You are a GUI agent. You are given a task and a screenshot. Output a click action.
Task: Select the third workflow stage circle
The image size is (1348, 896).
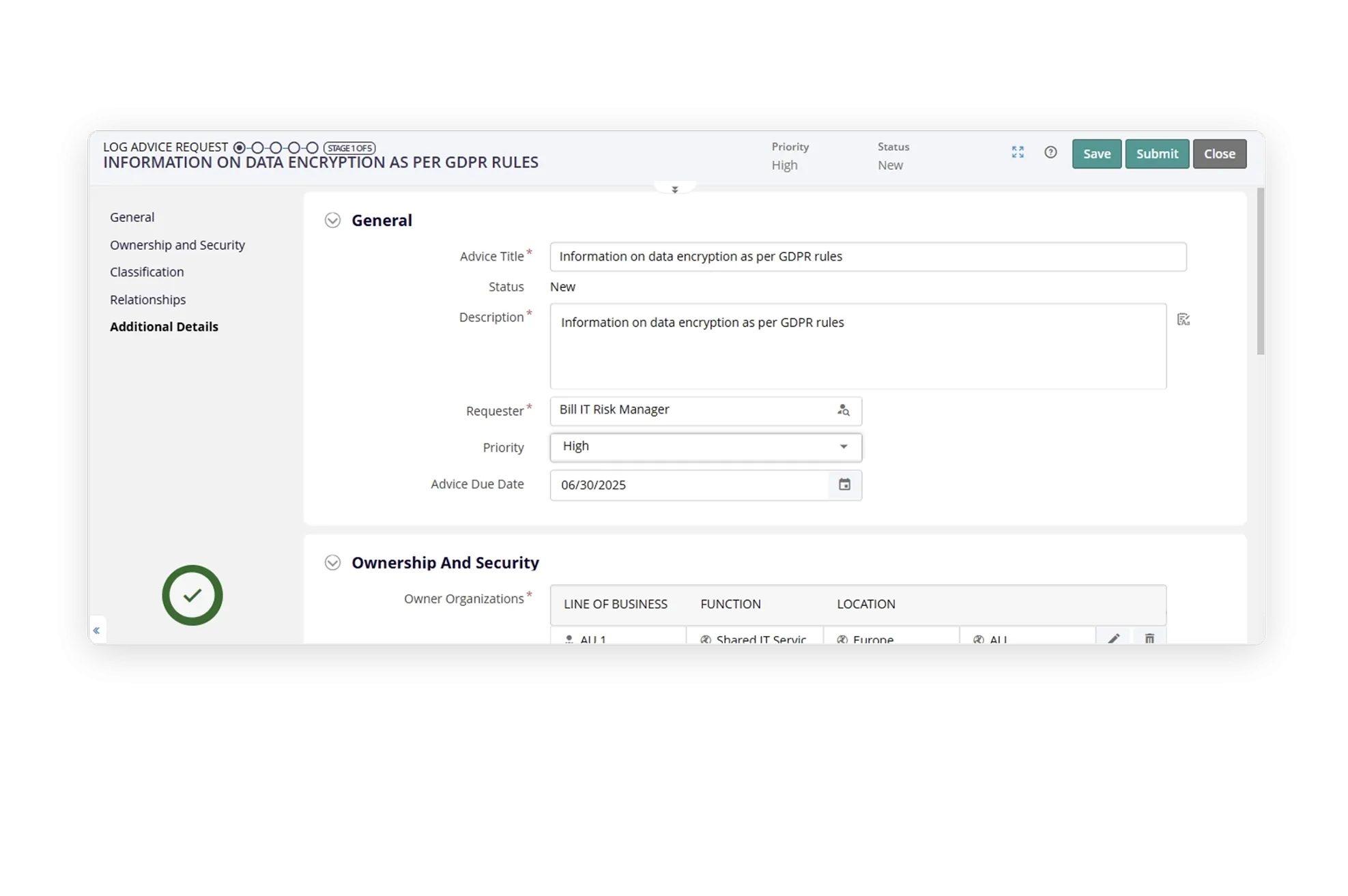[276, 147]
